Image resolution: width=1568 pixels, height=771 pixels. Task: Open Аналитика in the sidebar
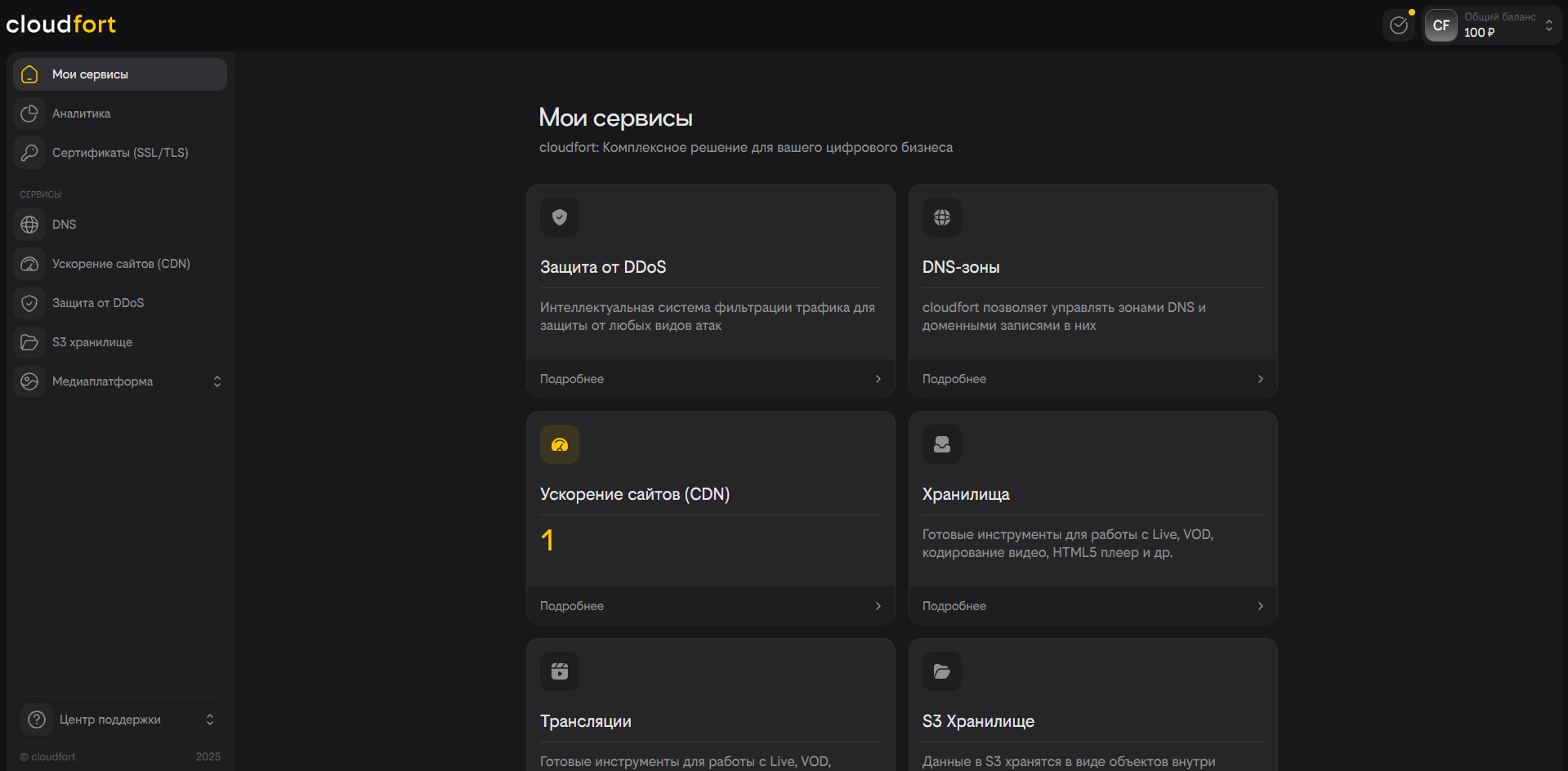pos(81,114)
